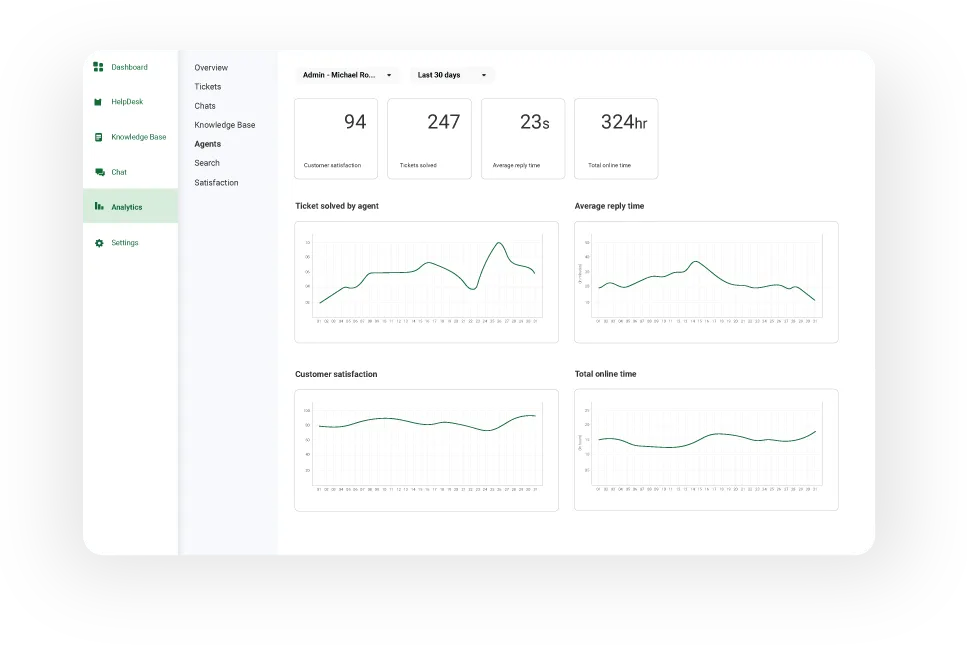Select Overview in the analytics menu
The width and height of the screenshot is (967, 645).
coord(210,67)
